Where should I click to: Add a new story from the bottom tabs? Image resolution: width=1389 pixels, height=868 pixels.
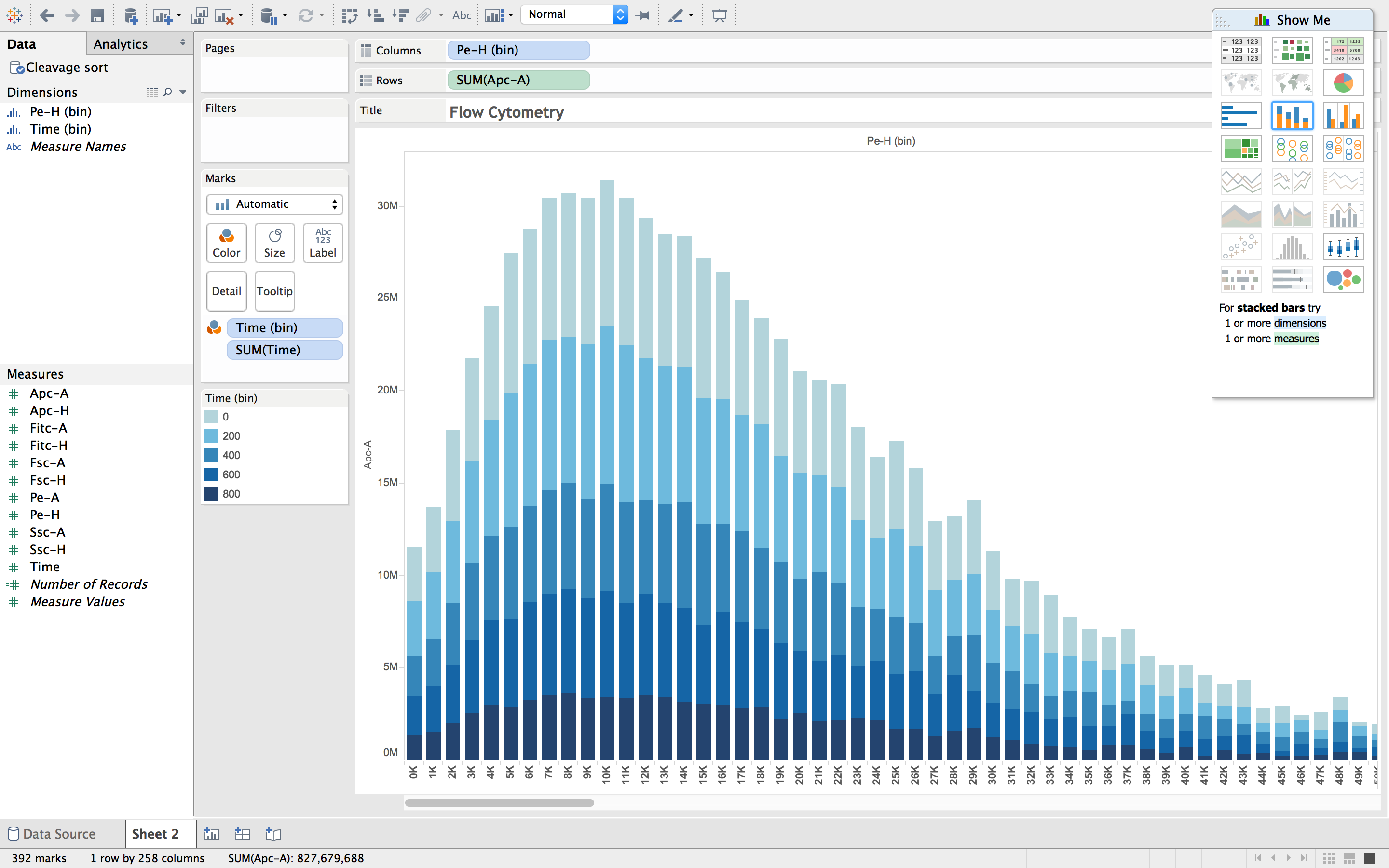point(273,834)
